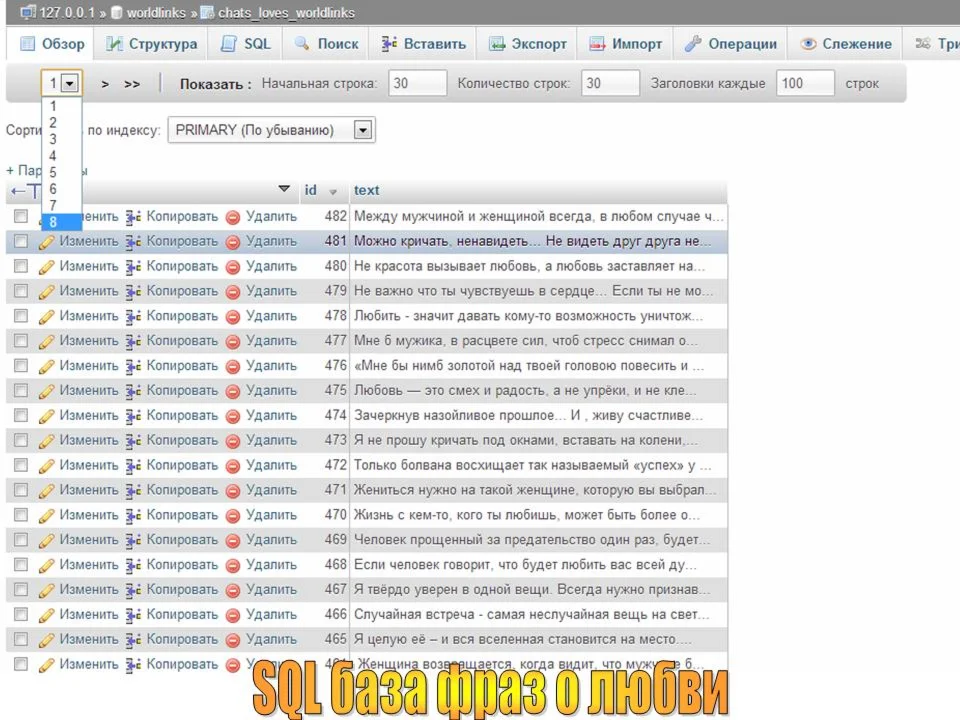Click the copy icon in row 482

133,217
